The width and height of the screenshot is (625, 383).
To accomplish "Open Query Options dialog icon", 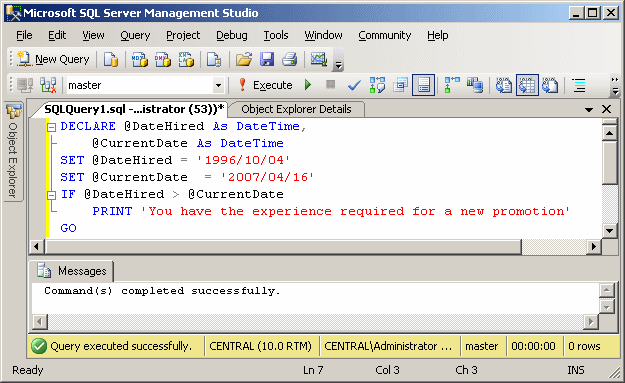I will click(400, 85).
